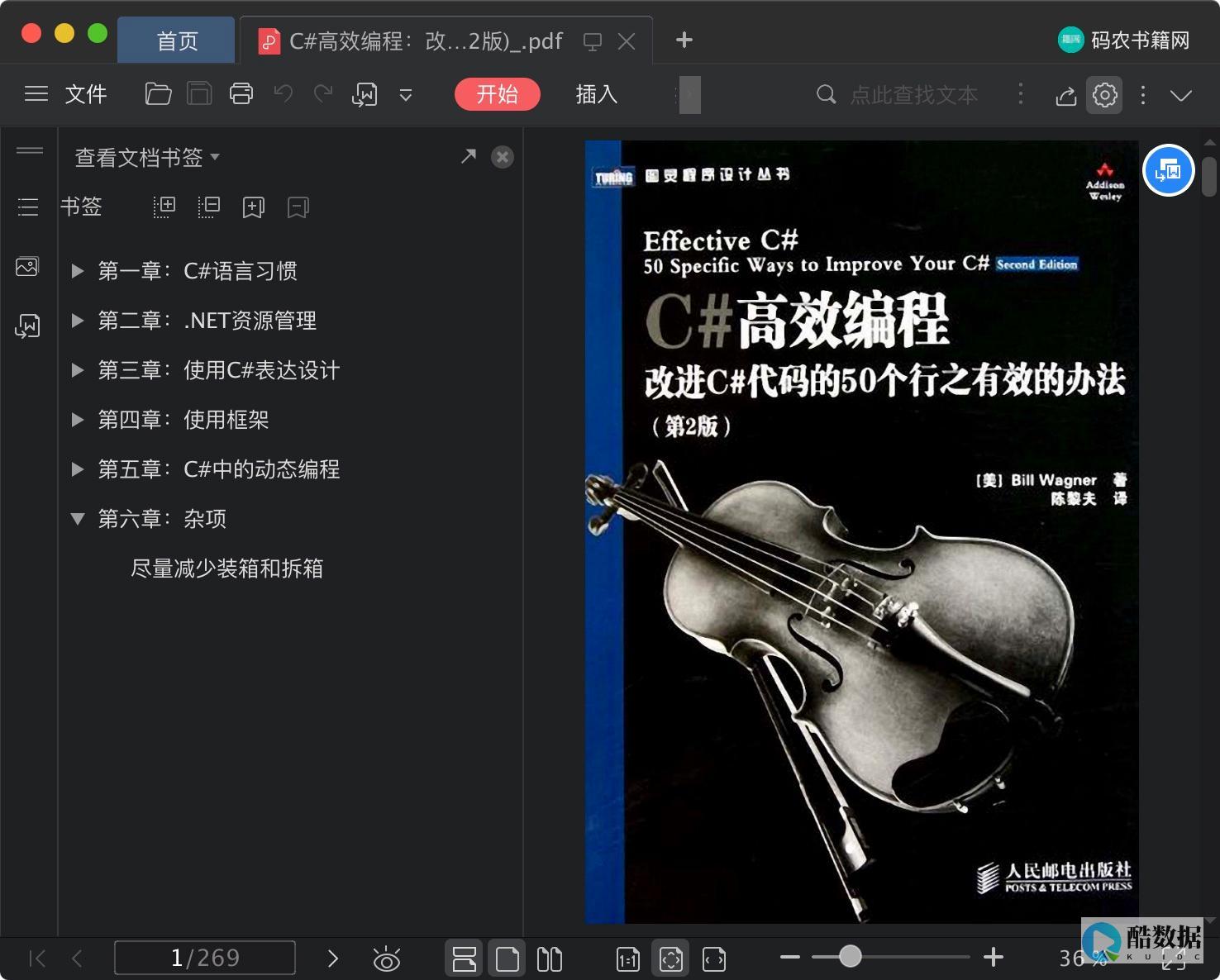1220x980 pixels.
Task: Delete bookmark icon
Action: (298, 207)
